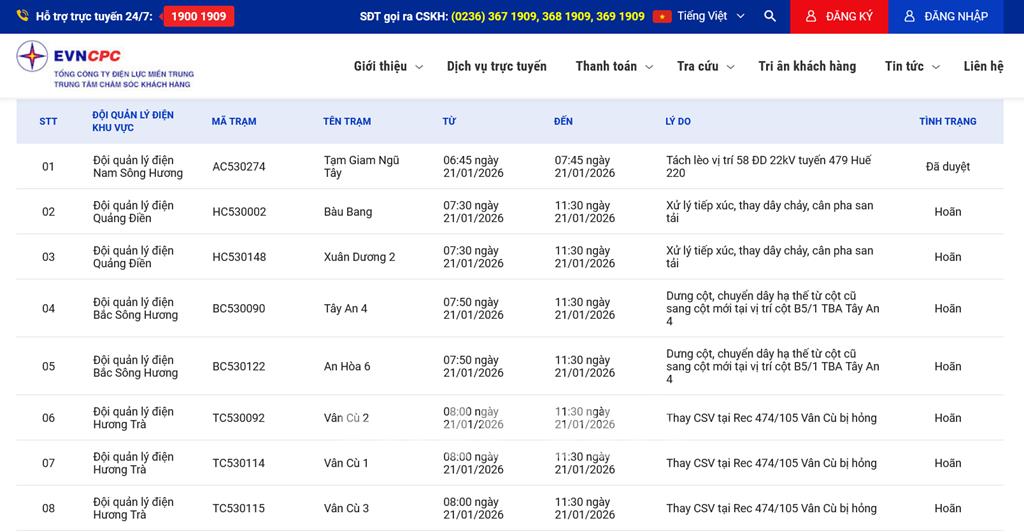
Task: Call hotline 1900 1909 badge
Action: point(198,17)
